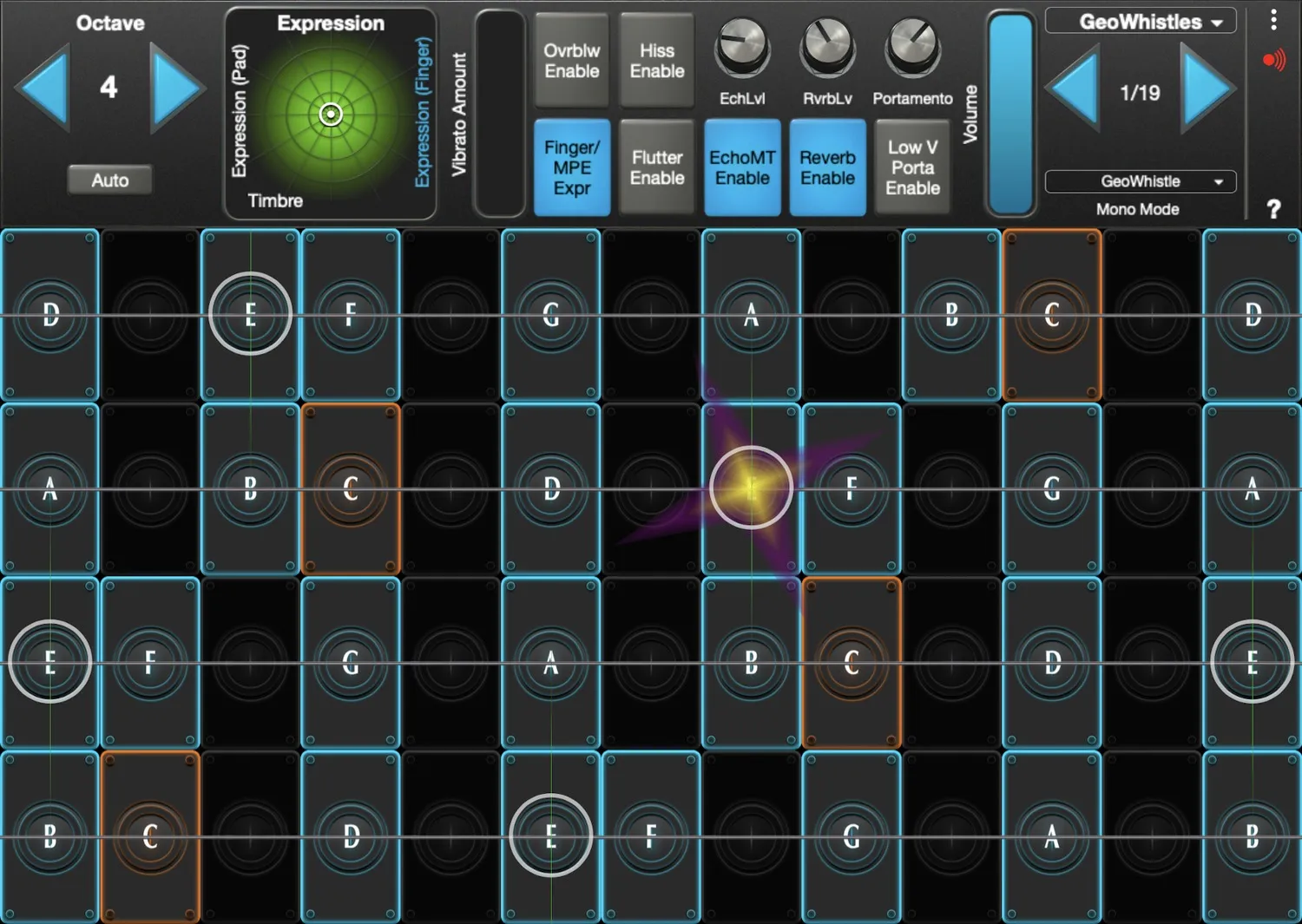Play the F pad in the top row
This screenshot has width=1302, height=924.
(x=351, y=314)
